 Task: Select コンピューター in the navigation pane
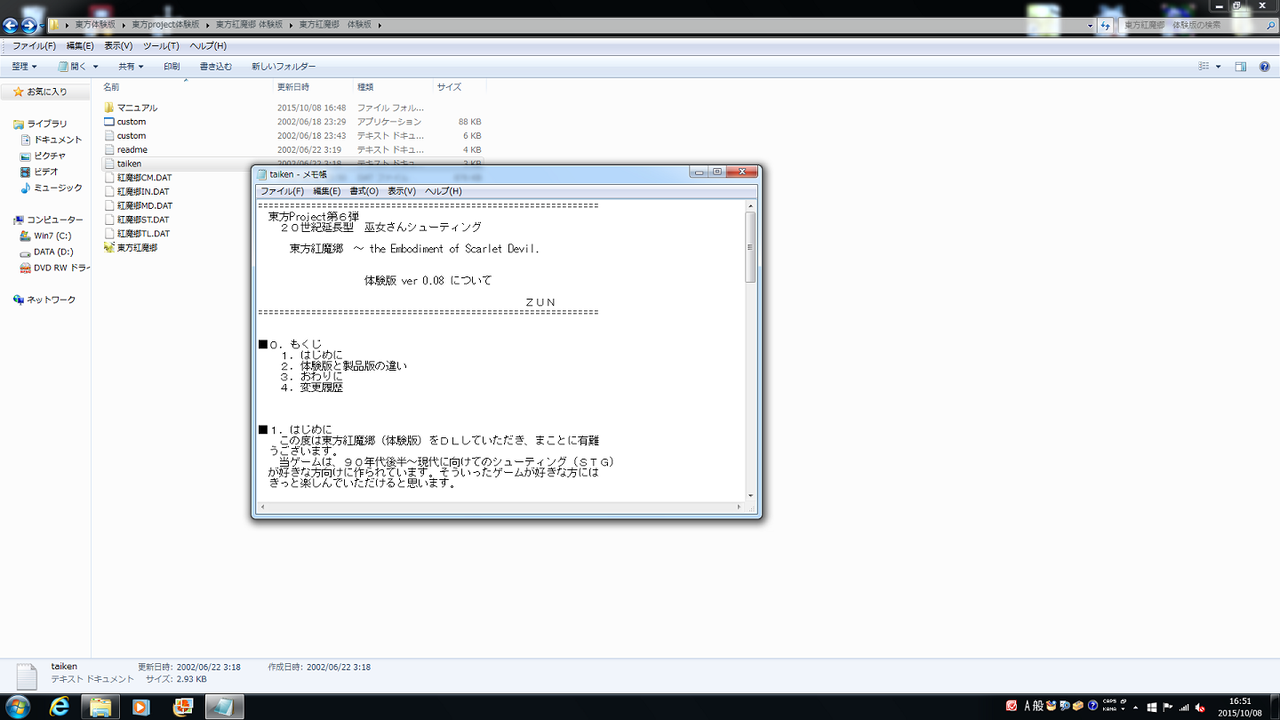48,220
